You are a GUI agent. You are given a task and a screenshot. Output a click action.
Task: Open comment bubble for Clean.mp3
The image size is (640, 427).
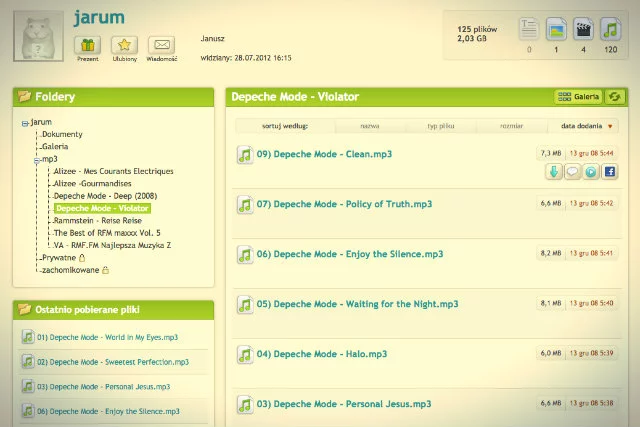coord(572,172)
